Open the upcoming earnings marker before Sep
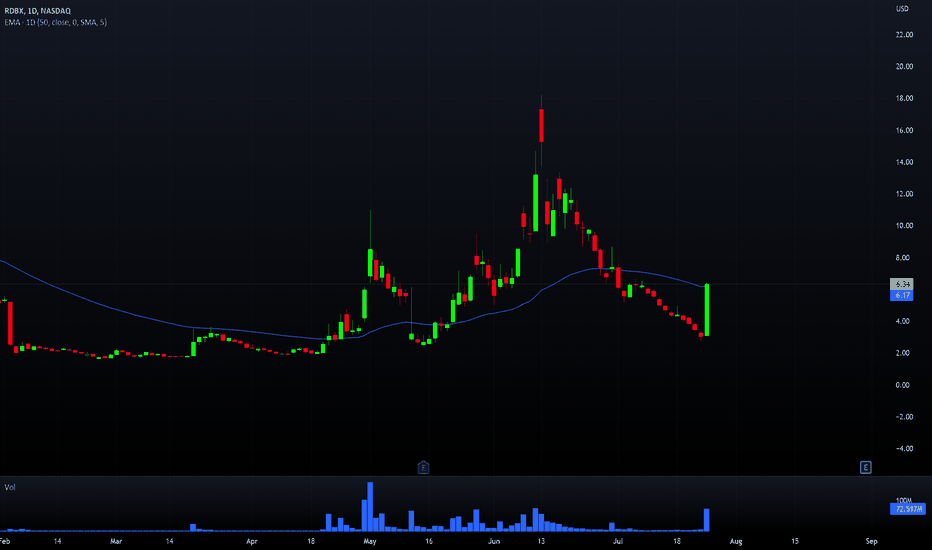 click(x=865, y=467)
